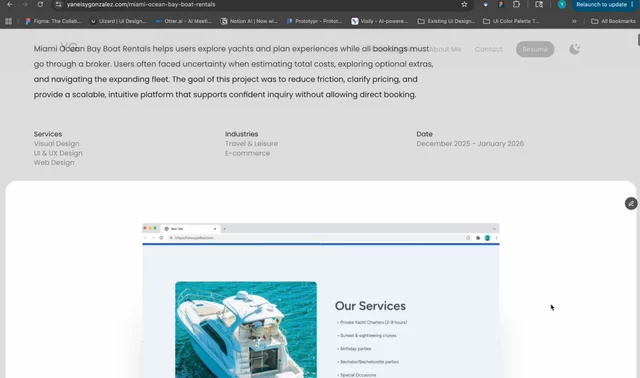Click the December 2025 - January 2026 date
This screenshot has width=640, height=378.
pos(470,144)
